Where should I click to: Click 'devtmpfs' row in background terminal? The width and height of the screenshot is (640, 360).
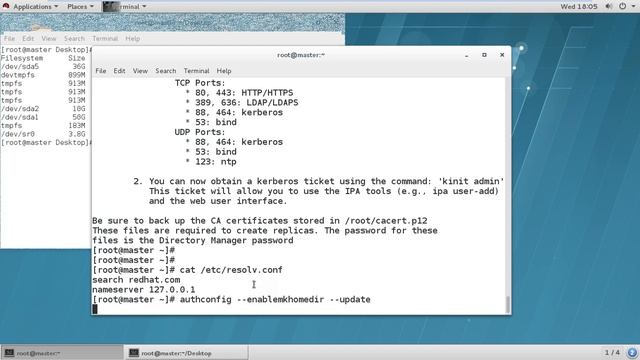tap(43, 75)
